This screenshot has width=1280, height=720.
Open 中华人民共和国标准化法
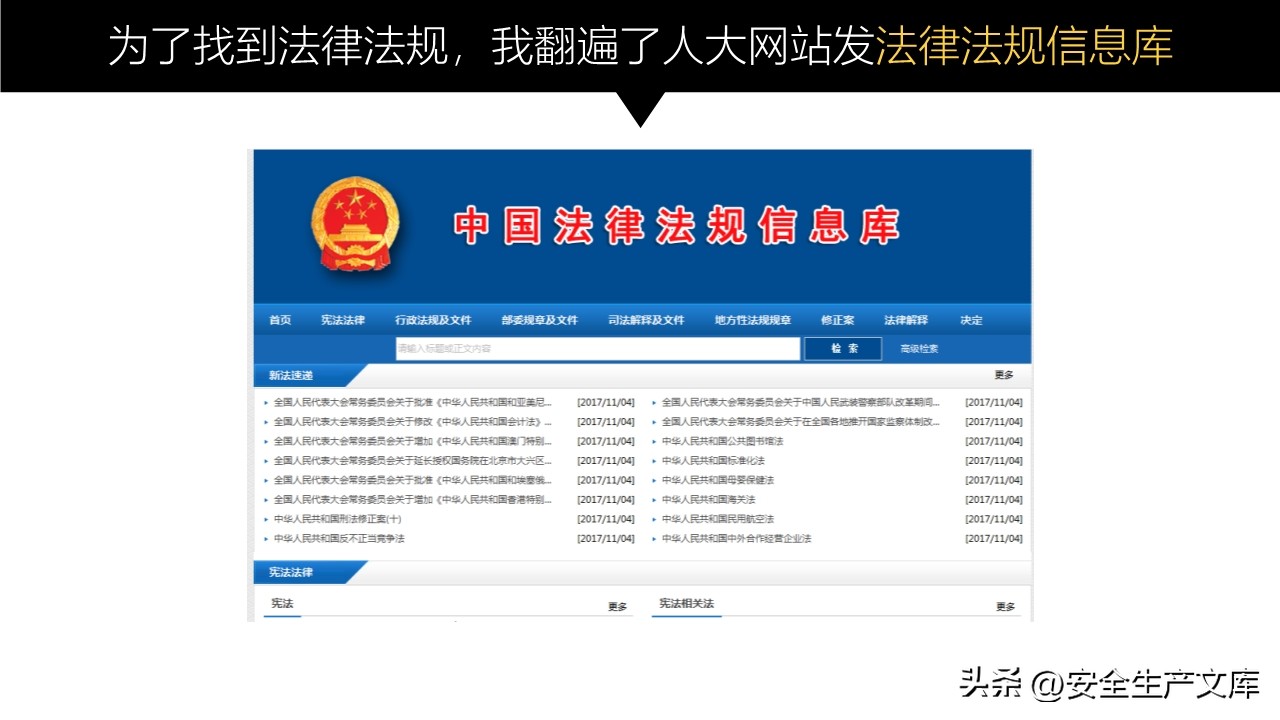(713, 461)
